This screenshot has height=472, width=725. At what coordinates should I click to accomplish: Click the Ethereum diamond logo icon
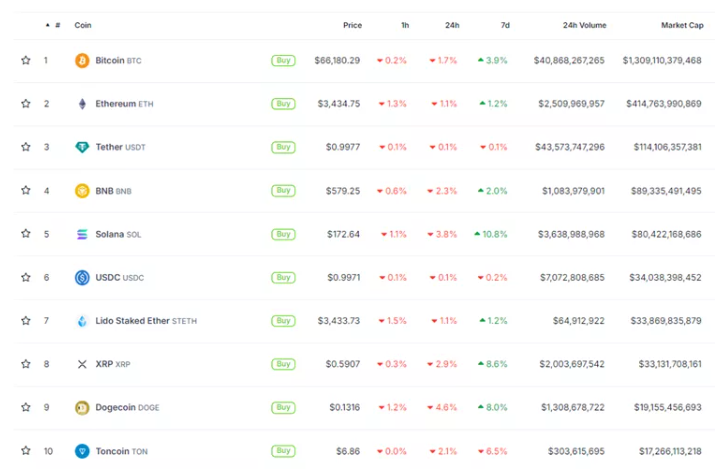pyautogui.click(x=82, y=104)
